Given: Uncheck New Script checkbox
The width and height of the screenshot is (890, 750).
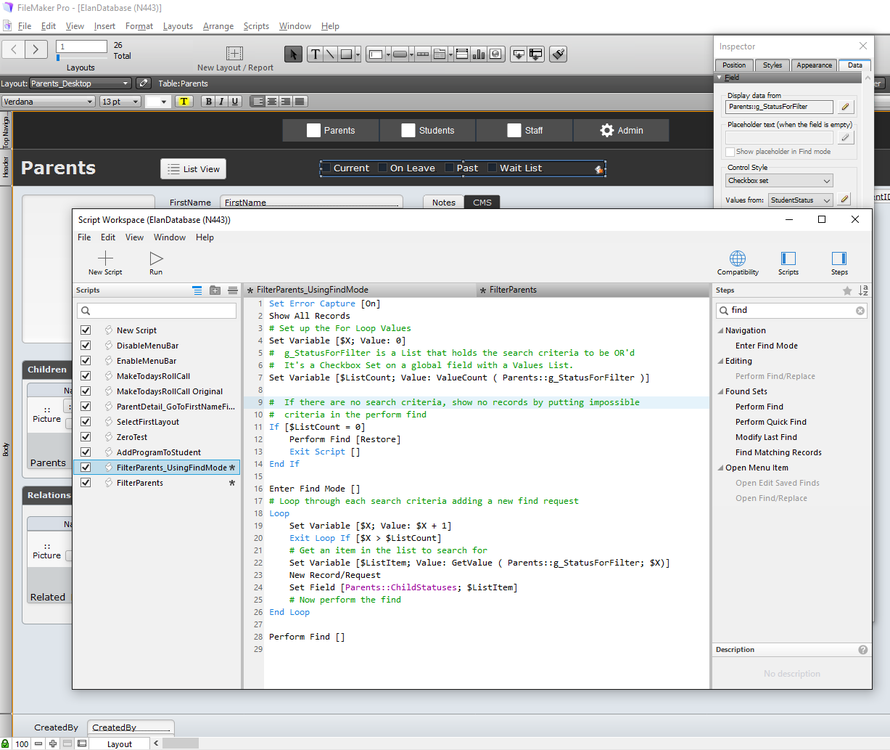Looking at the screenshot, I should coord(86,330).
